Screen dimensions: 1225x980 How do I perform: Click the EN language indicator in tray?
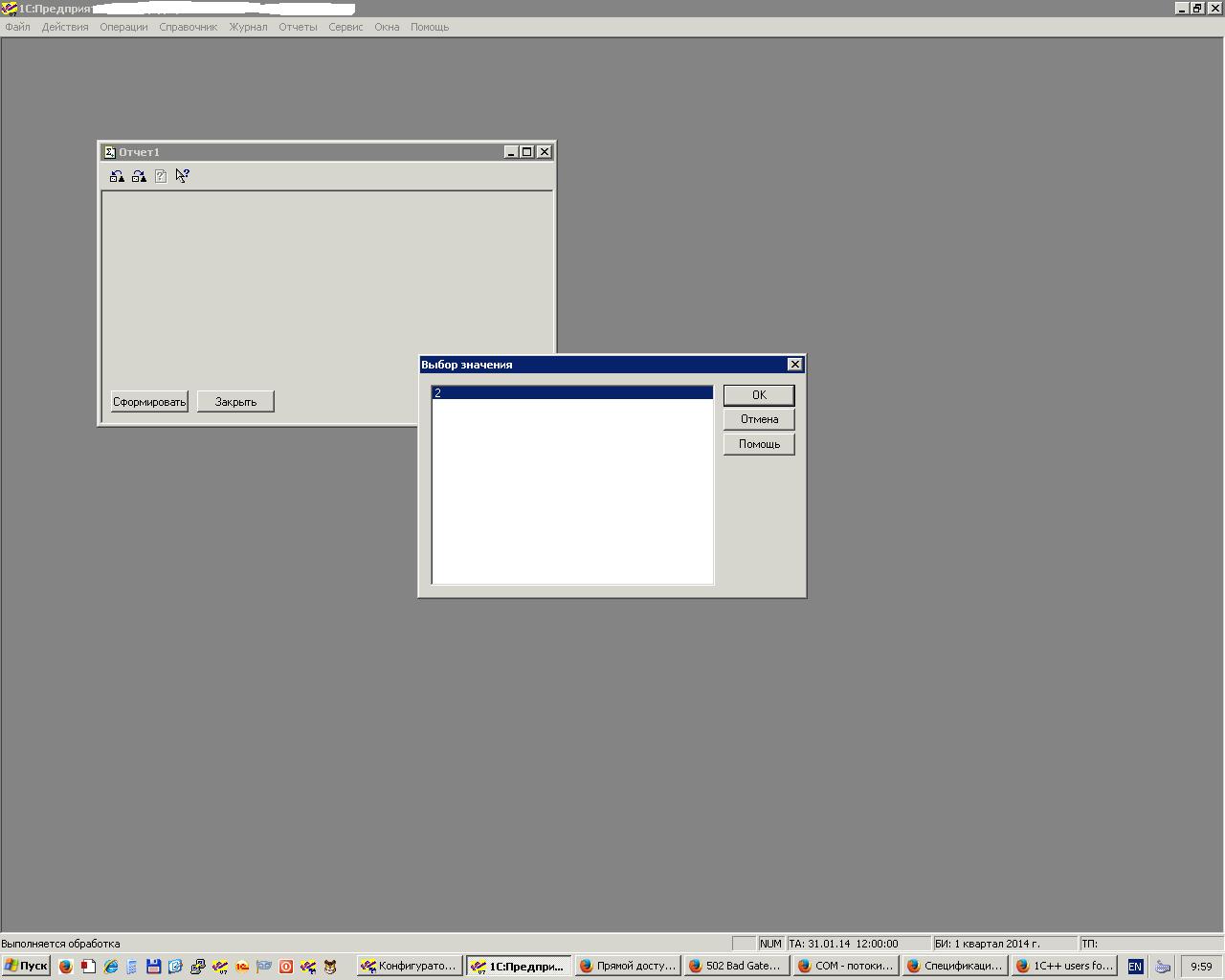coord(1135,967)
